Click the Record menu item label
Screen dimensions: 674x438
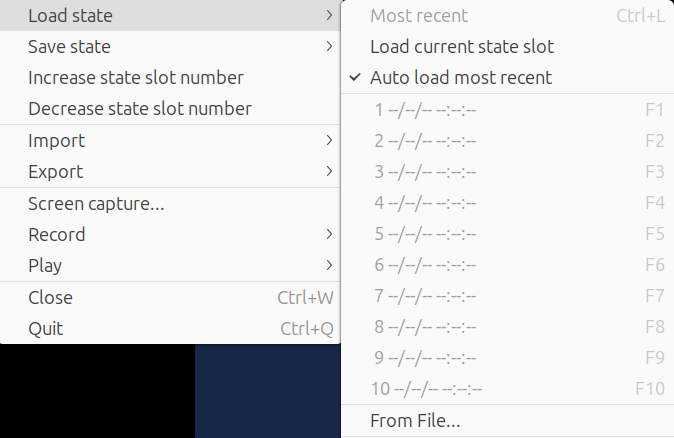[57, 235]
